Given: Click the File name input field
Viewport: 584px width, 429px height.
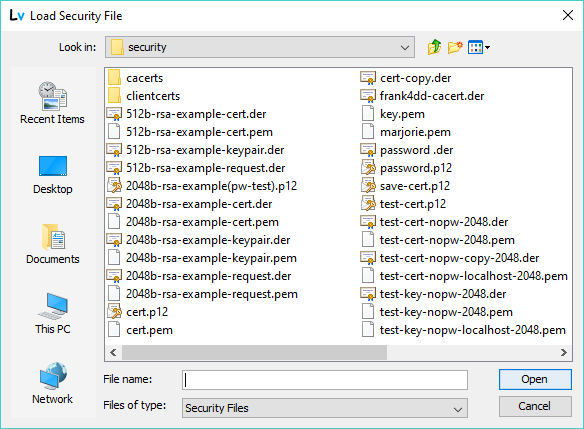Looking at the screenshot, I should [x=325, y=380].
